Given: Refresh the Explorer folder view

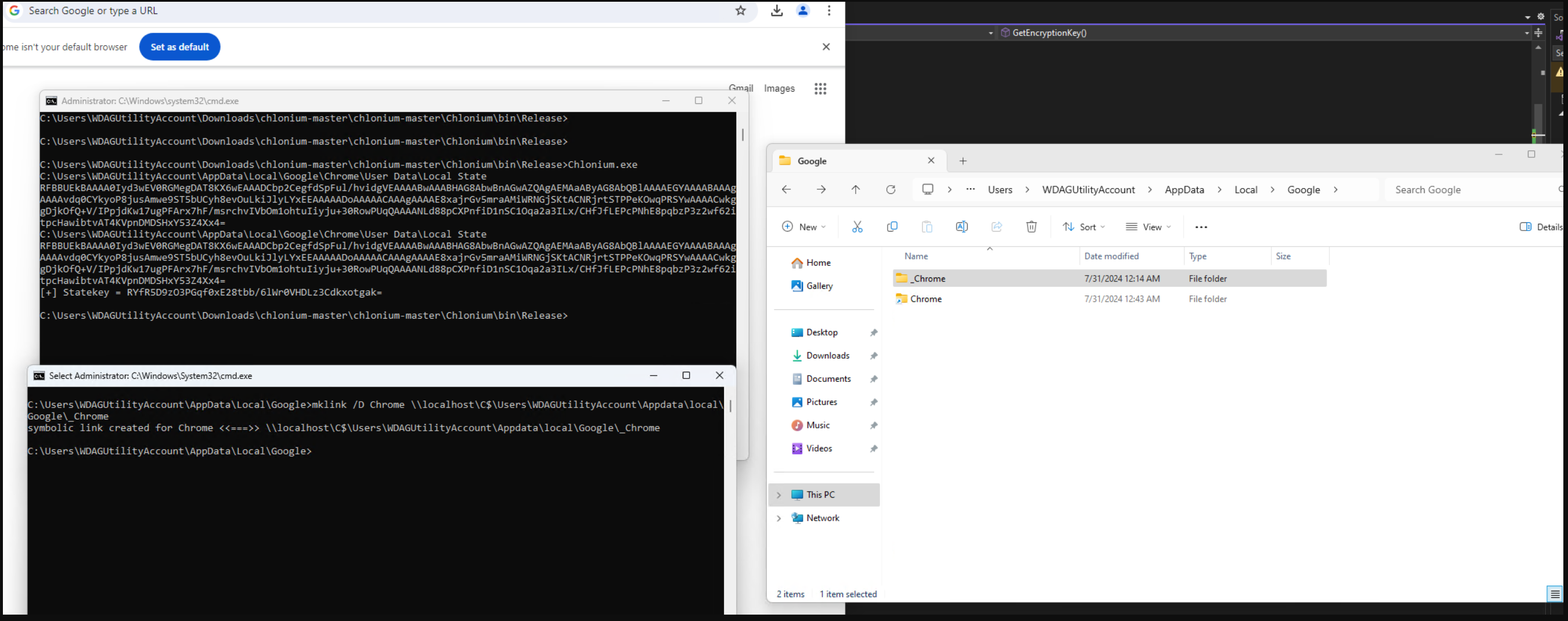Looking at the screenshot, I should 891,190.
